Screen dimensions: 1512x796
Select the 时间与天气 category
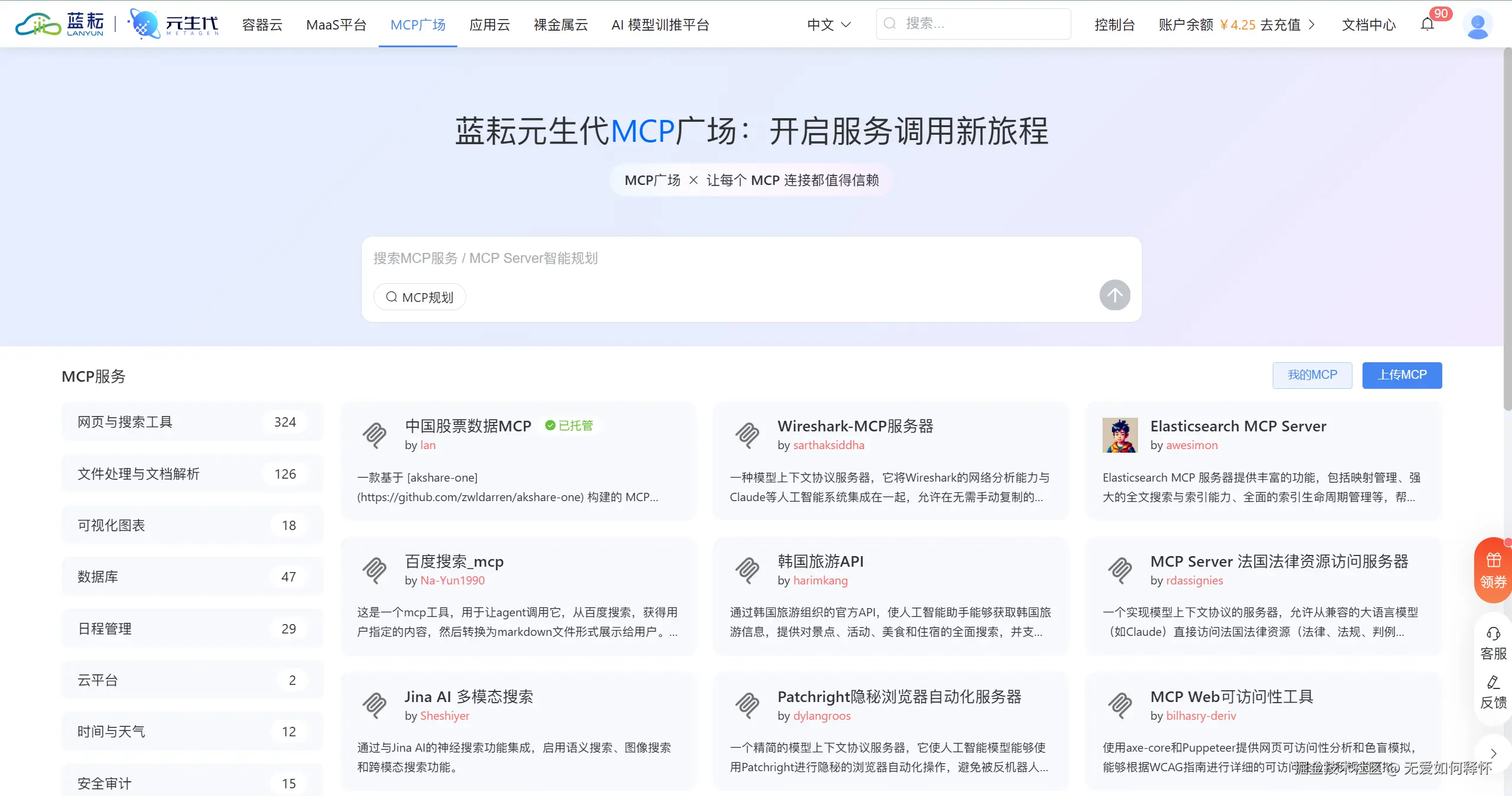coord(193,732)
